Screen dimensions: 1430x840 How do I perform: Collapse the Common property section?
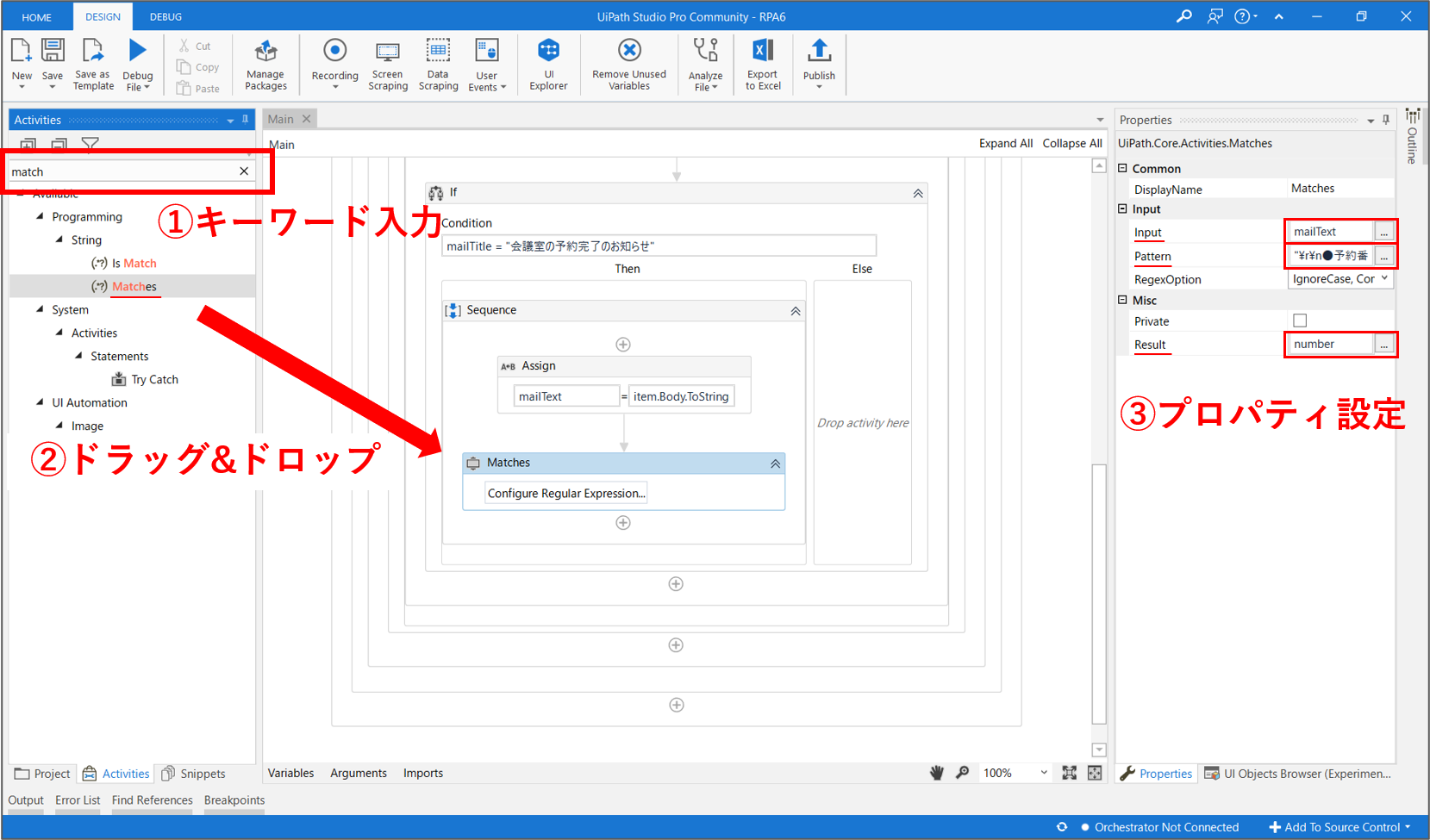(1123, 168)
